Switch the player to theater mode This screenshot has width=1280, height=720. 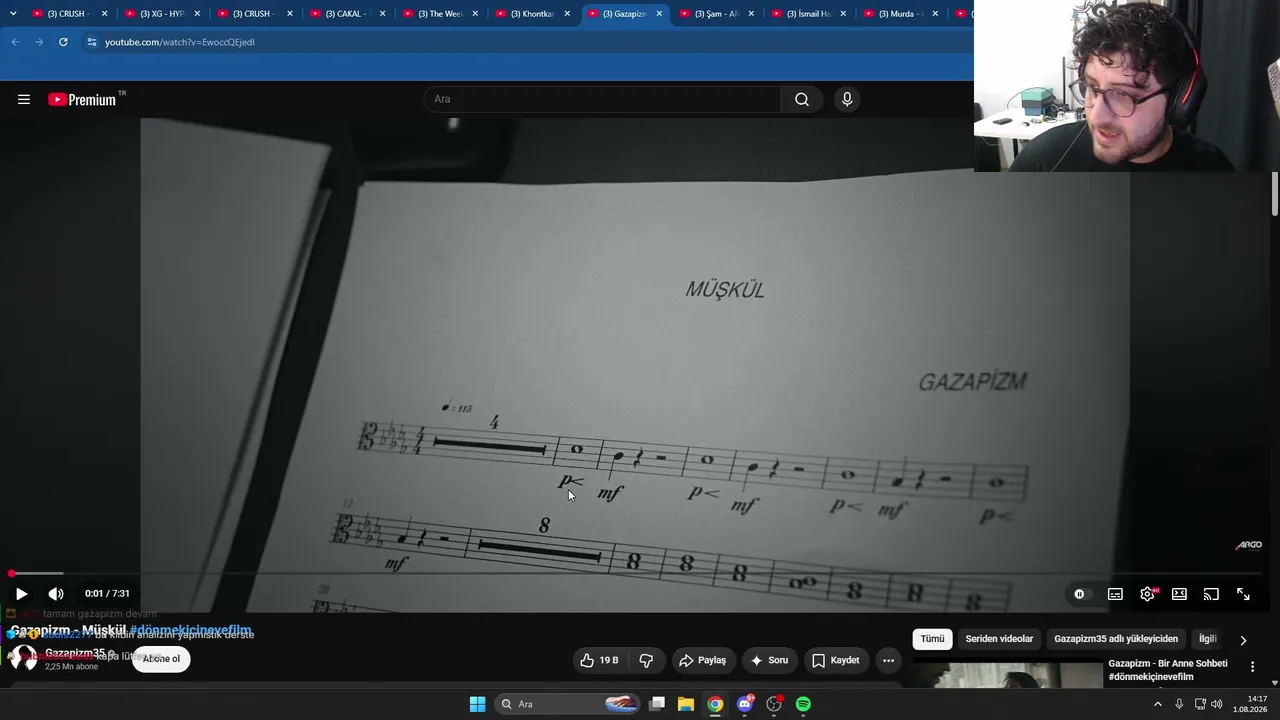coord(1179,594)
